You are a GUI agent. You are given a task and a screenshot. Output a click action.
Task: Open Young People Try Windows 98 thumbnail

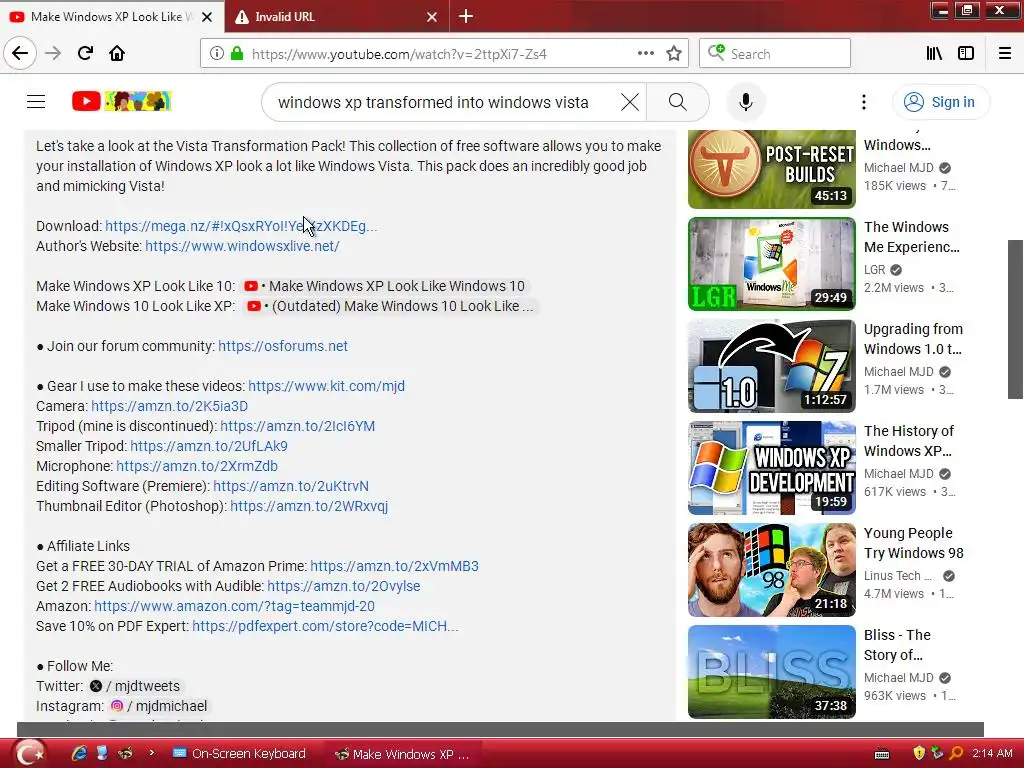pos(771,569)
